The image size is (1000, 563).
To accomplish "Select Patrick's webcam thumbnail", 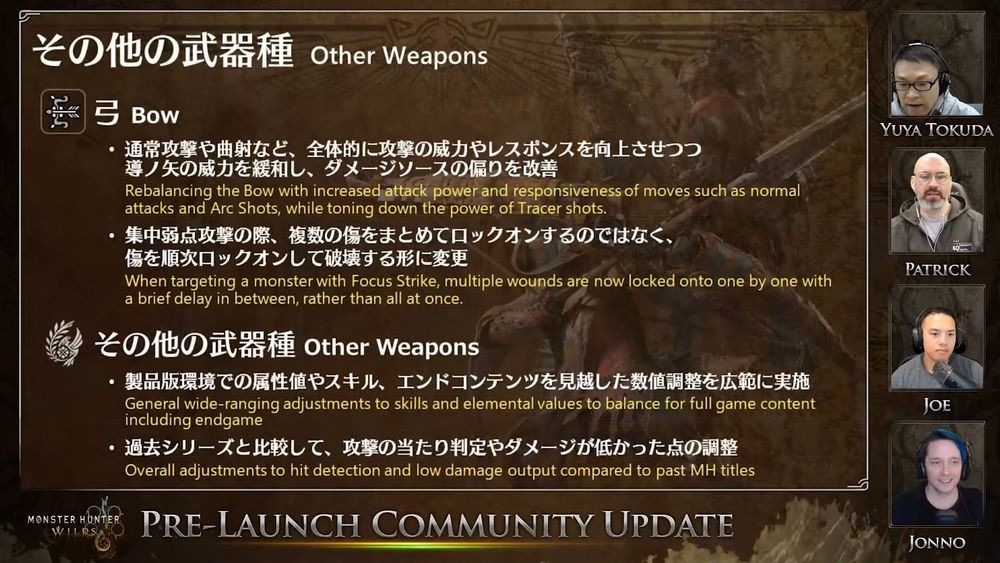I will (x=937, y=201).
